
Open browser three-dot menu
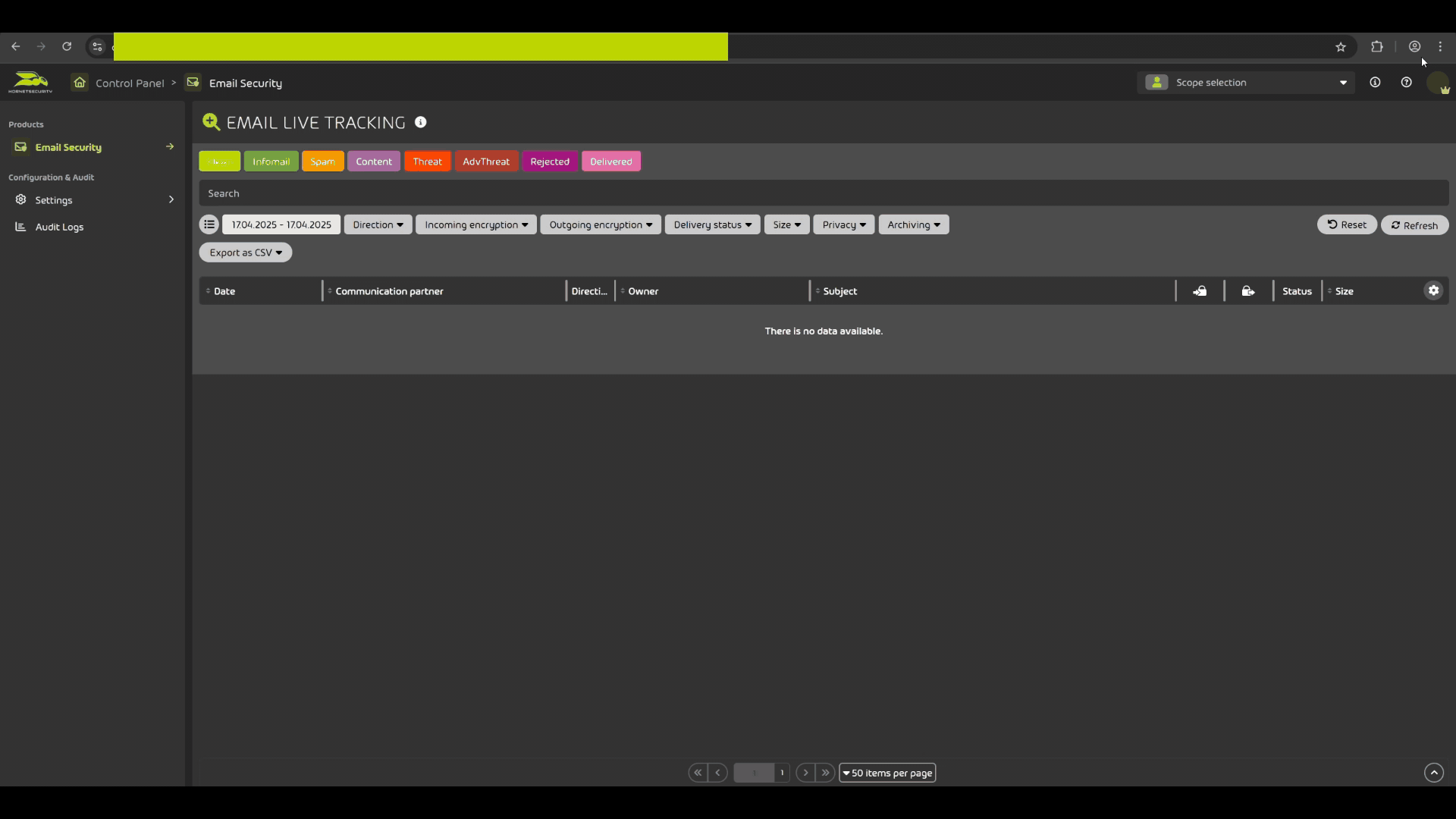point(1441,47)
